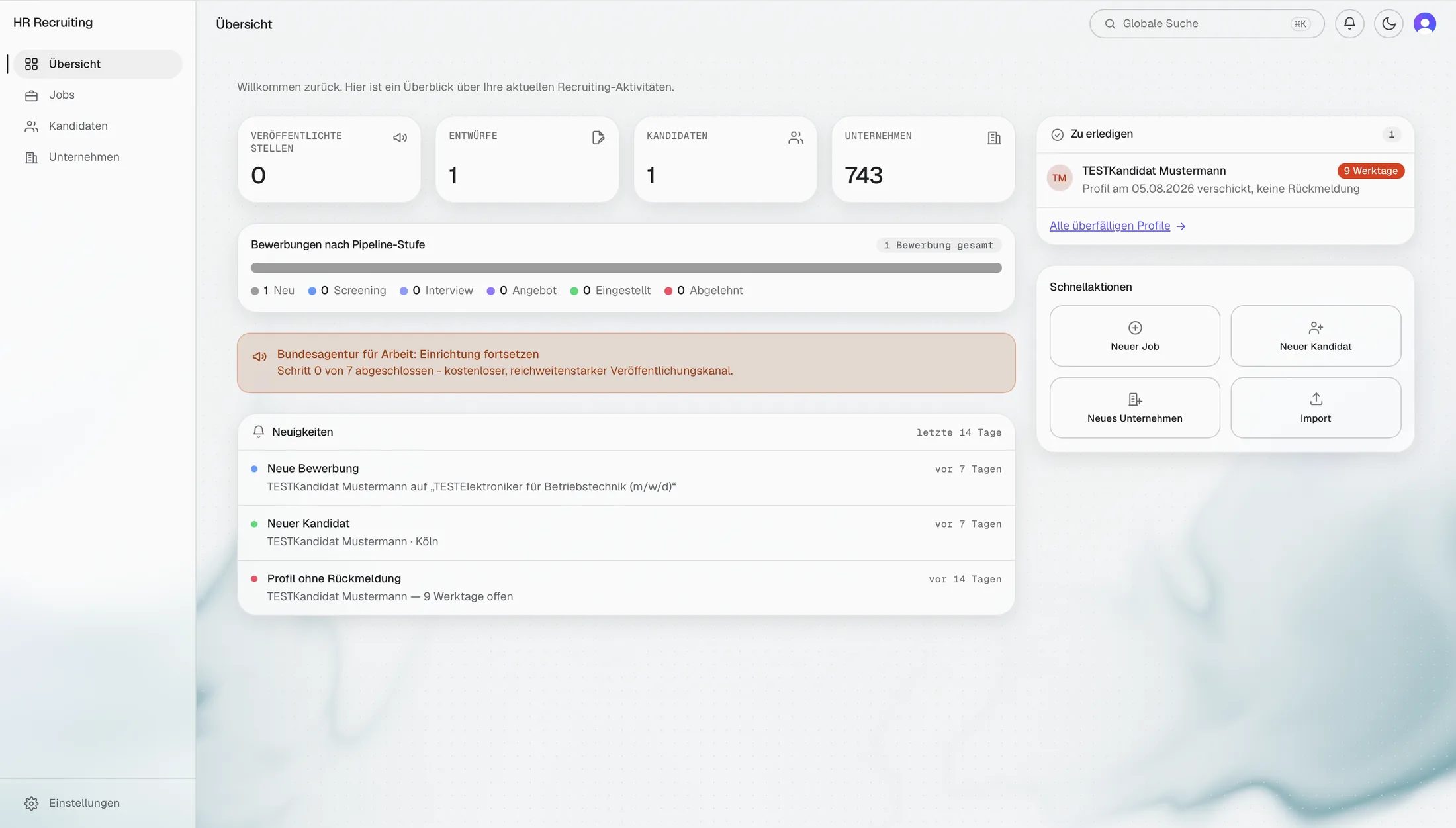Go to Jobs in sidebar
Screen dimensions: 1456x828
[97, 95]
